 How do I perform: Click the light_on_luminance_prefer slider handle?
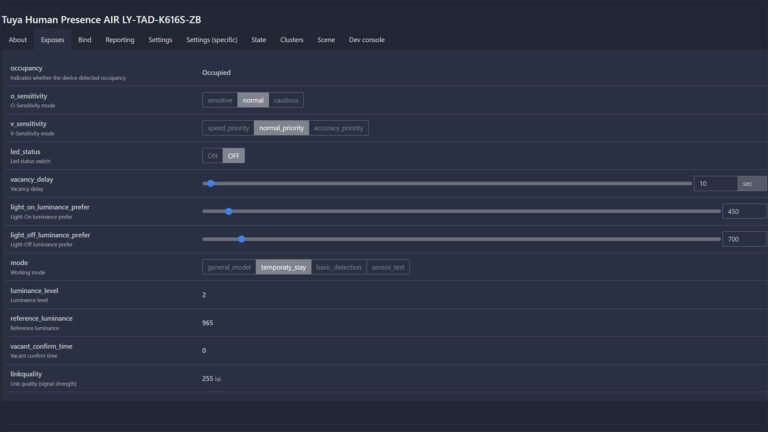click(229, 211)
